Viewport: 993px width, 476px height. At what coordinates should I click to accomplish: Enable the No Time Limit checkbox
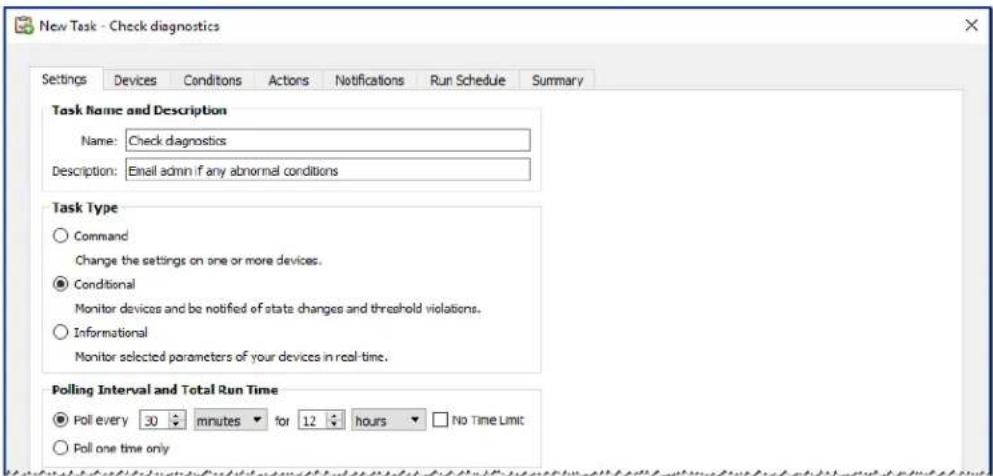tap(440, 419)
